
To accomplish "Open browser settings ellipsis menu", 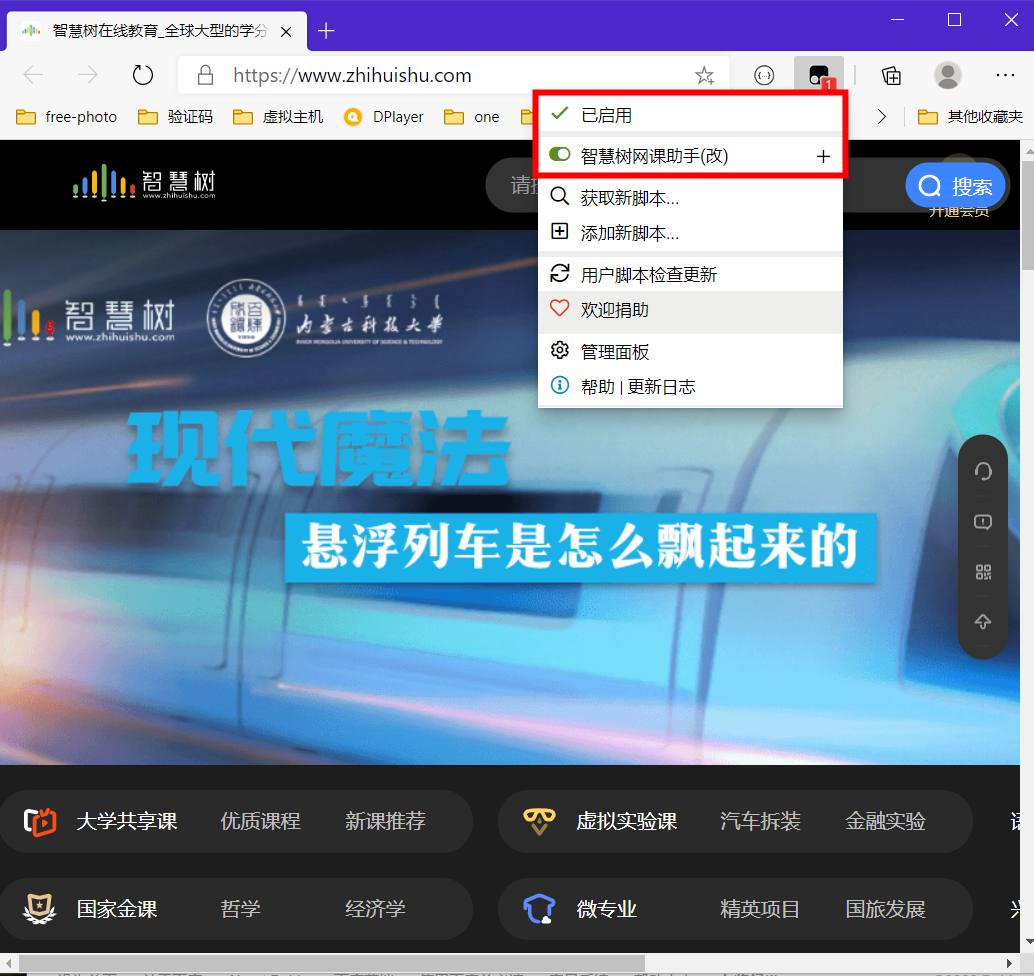I will click(1005, 75).
